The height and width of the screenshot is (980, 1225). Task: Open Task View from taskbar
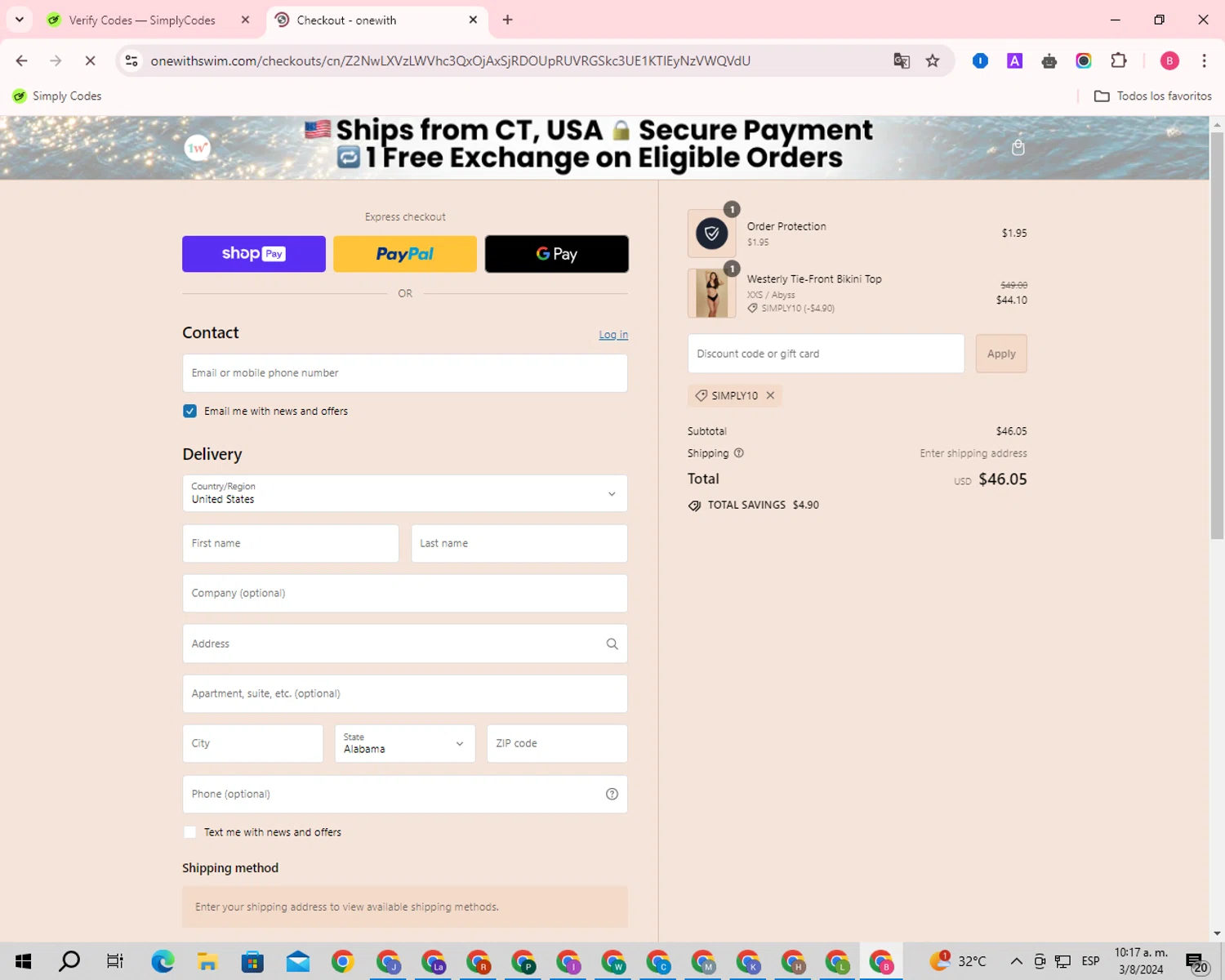[x=115, y=961]
